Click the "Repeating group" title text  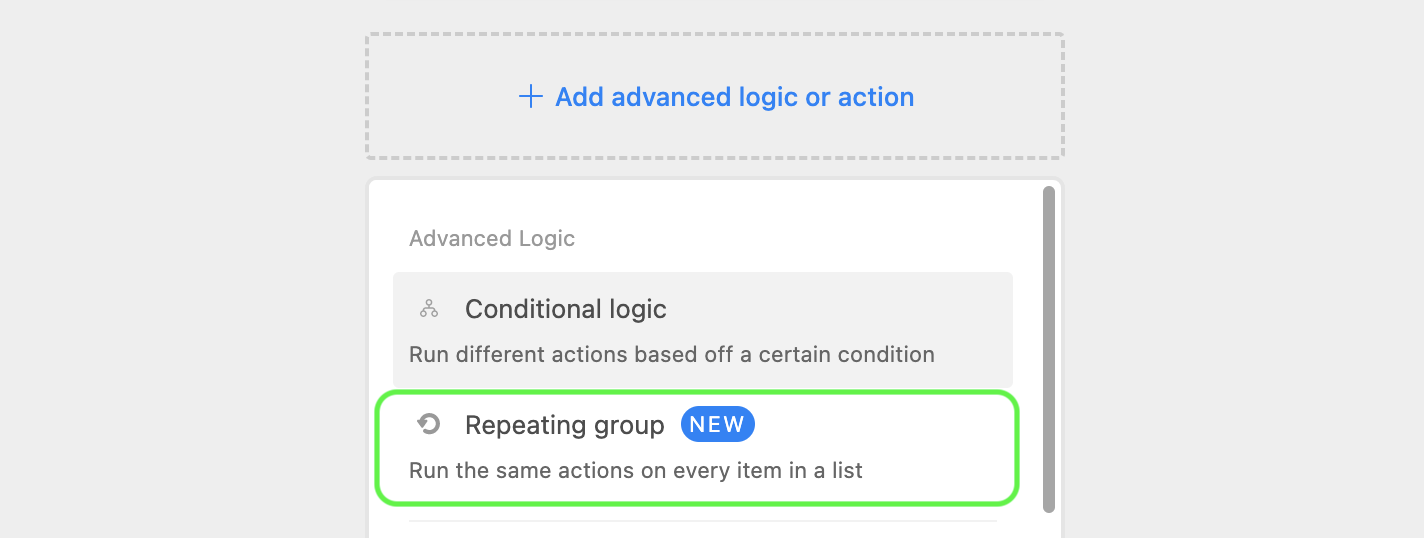click(565, 425)
